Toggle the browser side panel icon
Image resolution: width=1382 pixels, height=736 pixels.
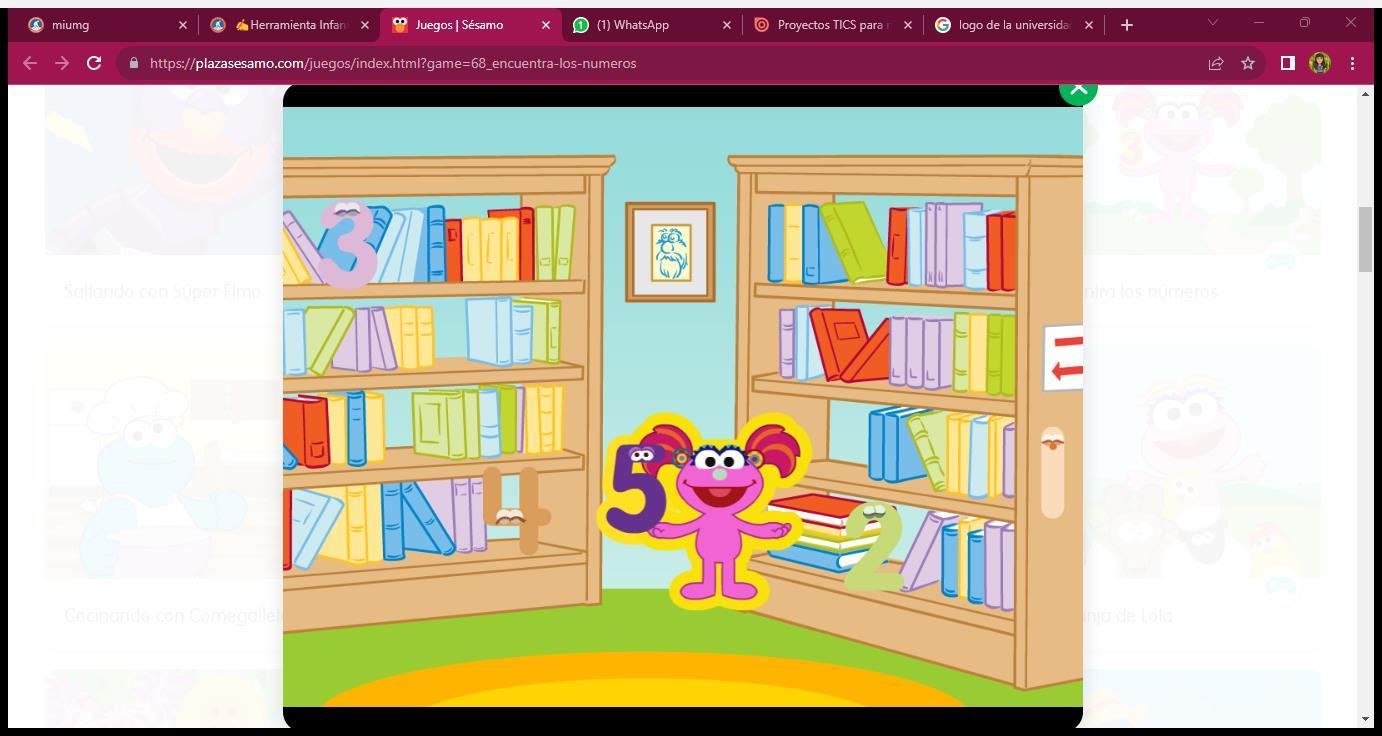(x=1288, y=63)
